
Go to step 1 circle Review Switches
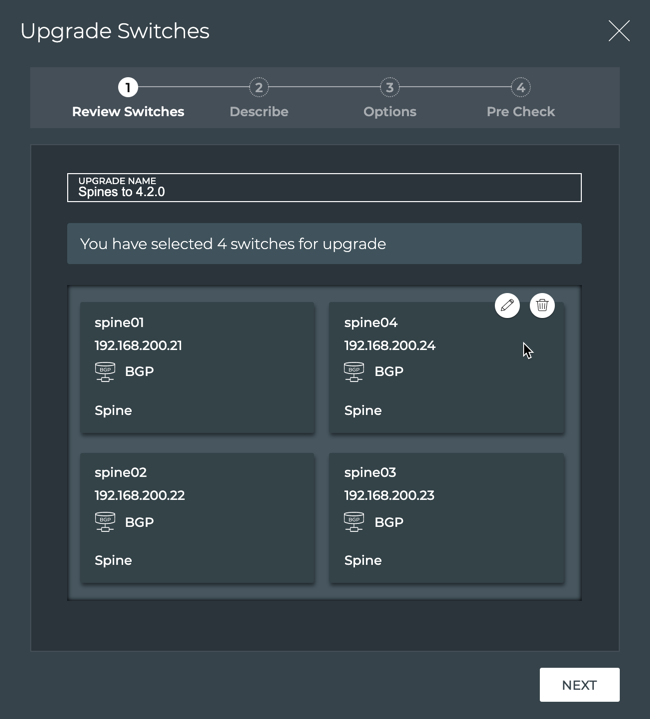pyautogui.click(x=128, y=87)
